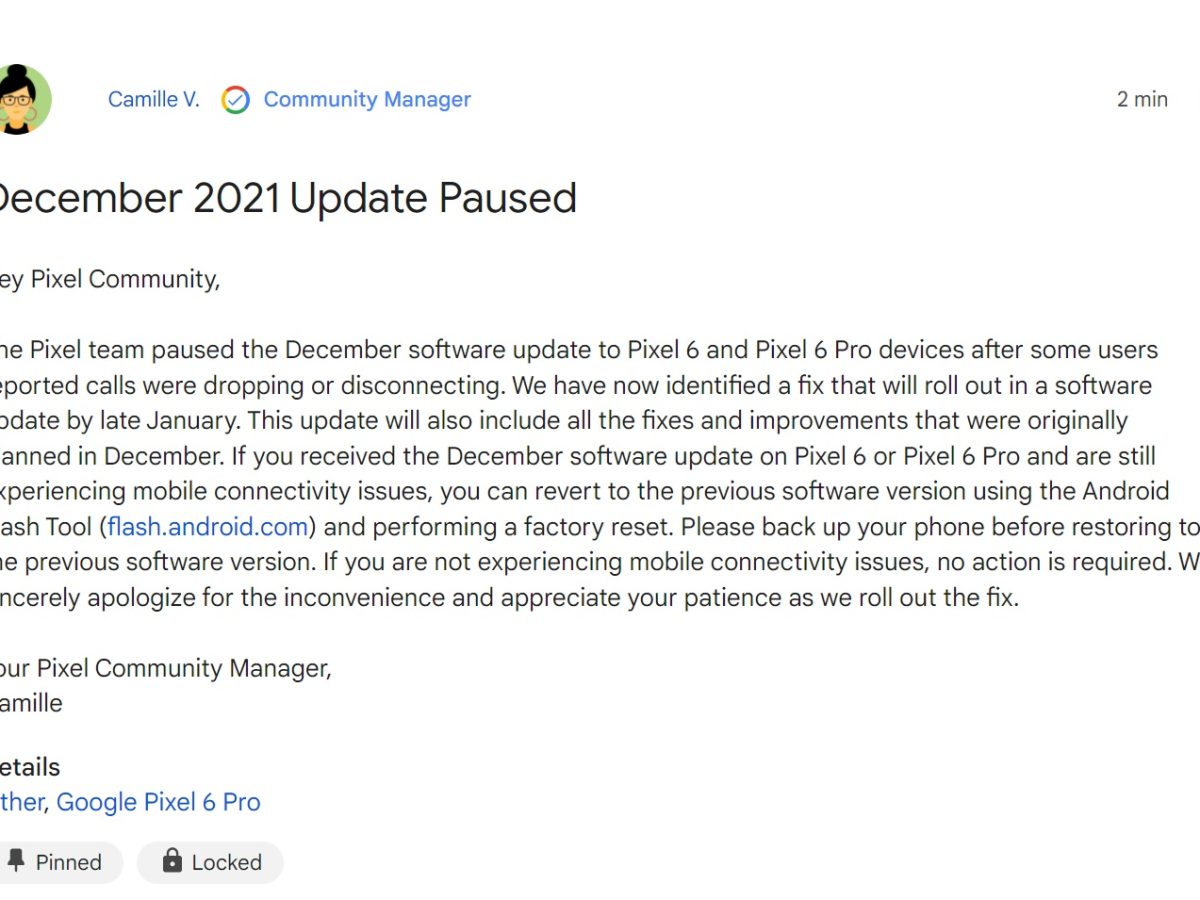Click the Google verified badge icon
Screen dimensions: 1200x900
[x=236, y=100]
